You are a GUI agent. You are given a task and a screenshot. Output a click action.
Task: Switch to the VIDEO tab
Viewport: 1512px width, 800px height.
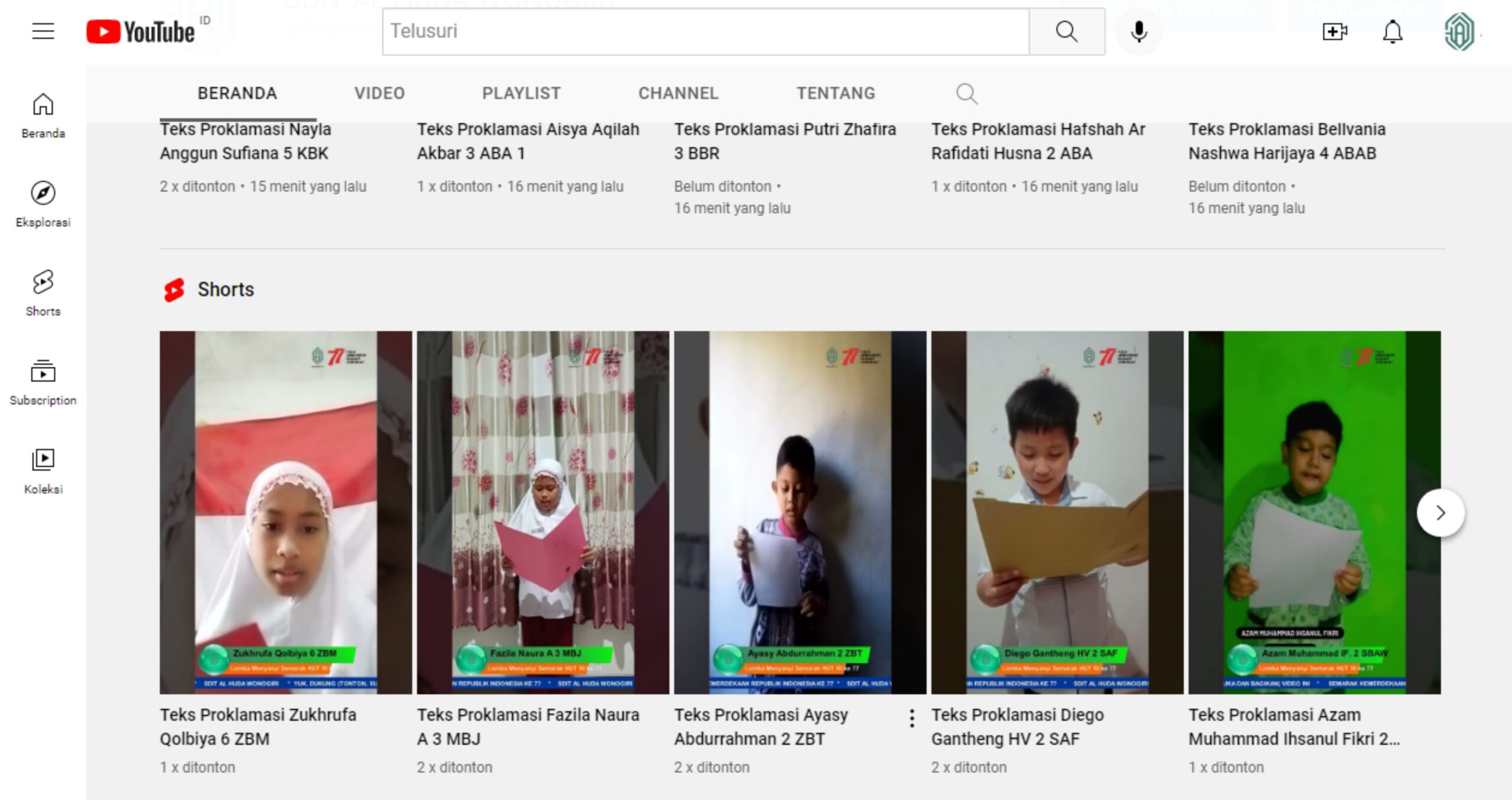tap(379, 93)
